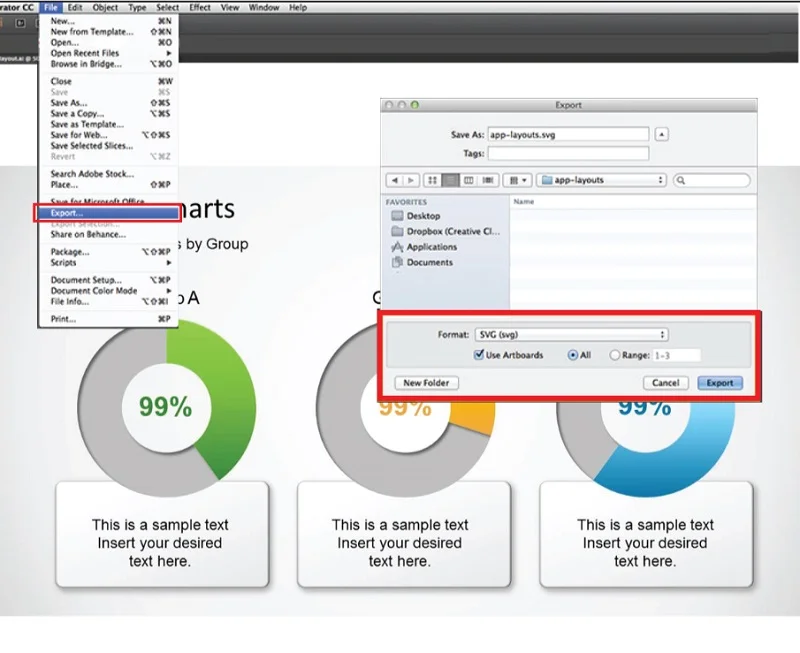Choose Save as Template... menu item
The height and width of the screenshot is (653, 800).
coord(108,124)
